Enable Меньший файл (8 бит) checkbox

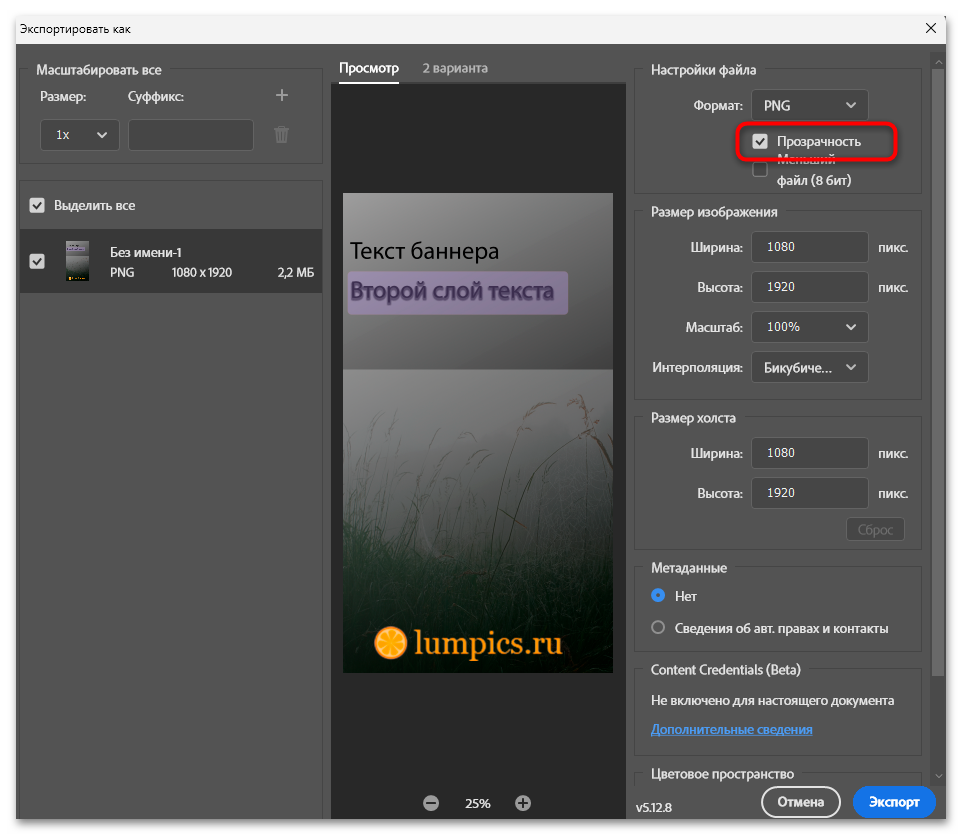(760, 169)
